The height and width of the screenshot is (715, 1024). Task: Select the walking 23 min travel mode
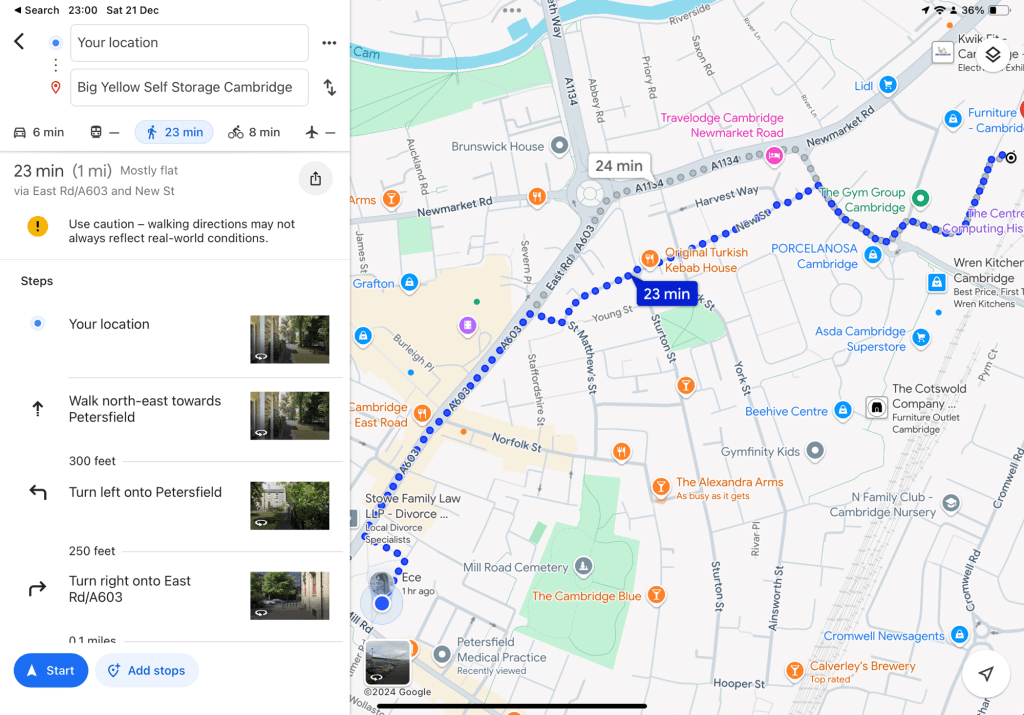click(174, 133)
